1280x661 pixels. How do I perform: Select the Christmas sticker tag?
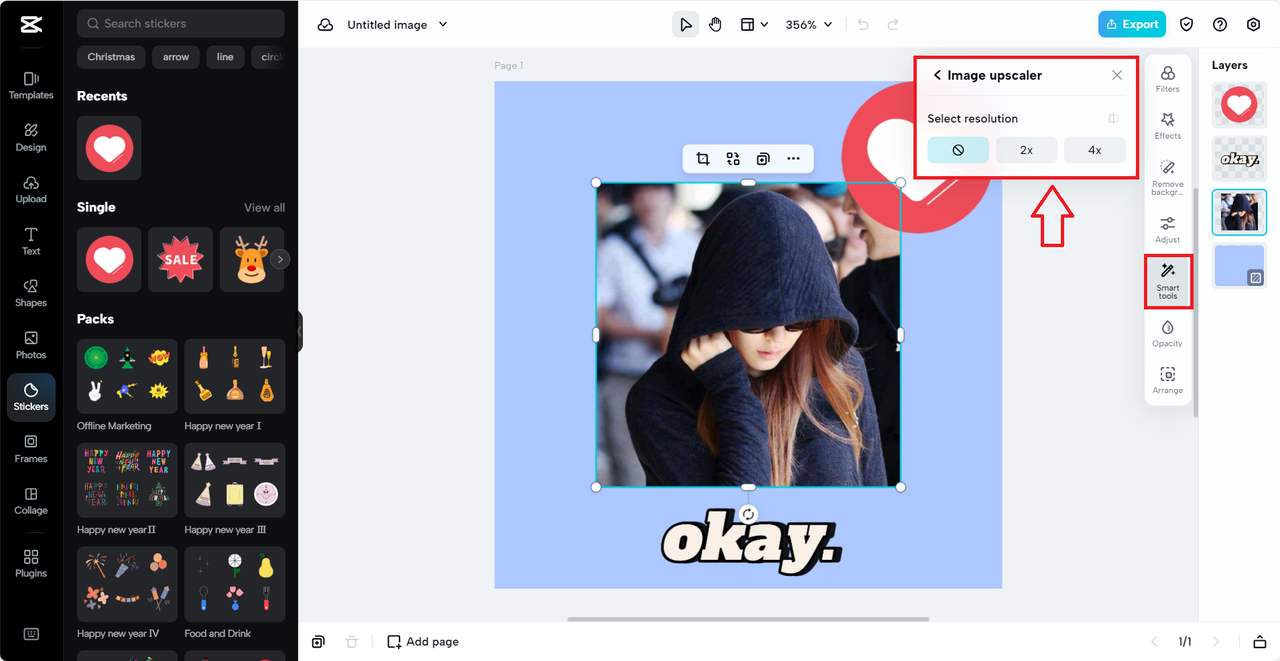point(111,57)
